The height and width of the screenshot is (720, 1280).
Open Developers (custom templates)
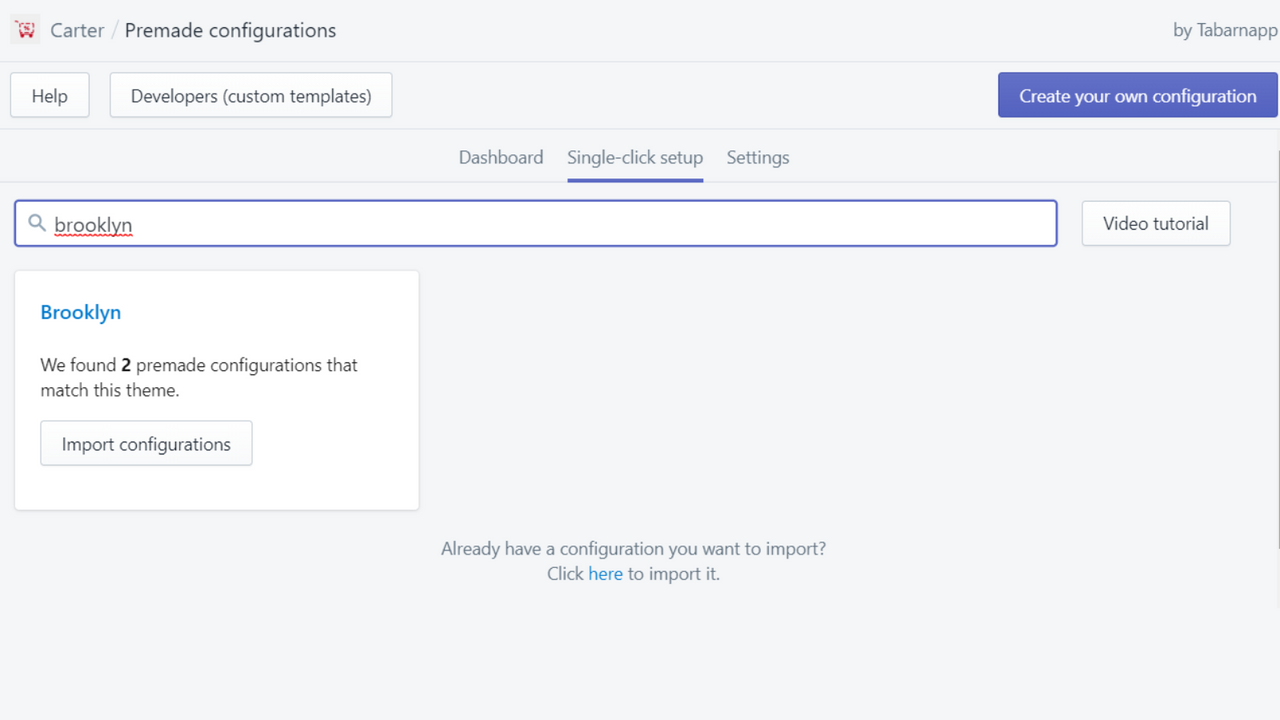250,95
